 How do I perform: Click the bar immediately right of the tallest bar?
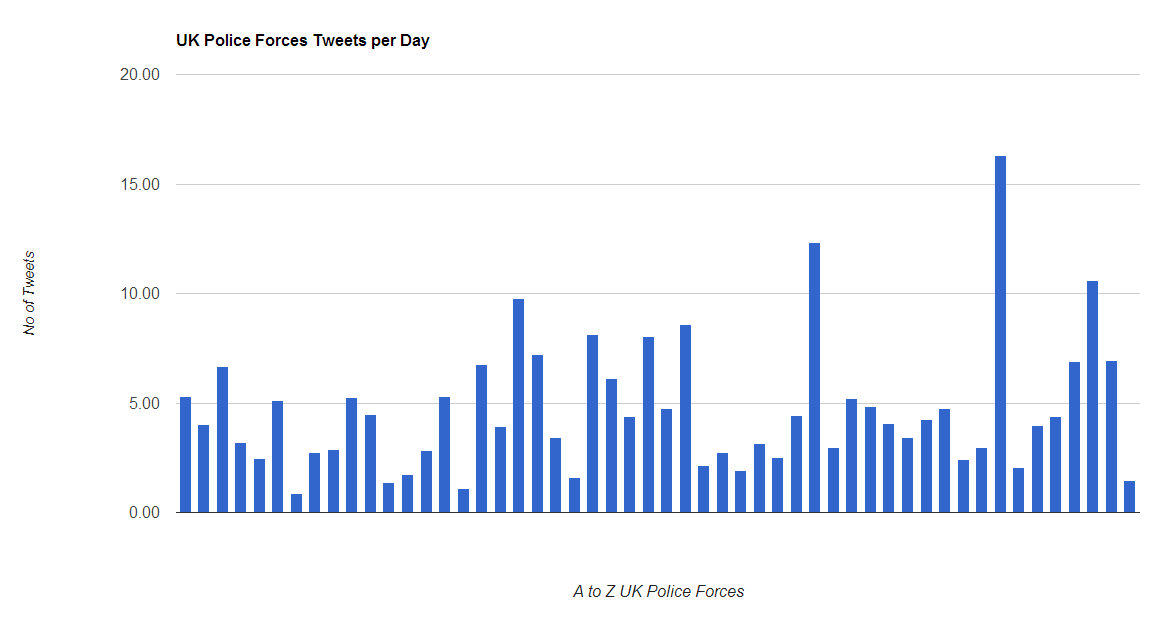[x=1019, y=491]
